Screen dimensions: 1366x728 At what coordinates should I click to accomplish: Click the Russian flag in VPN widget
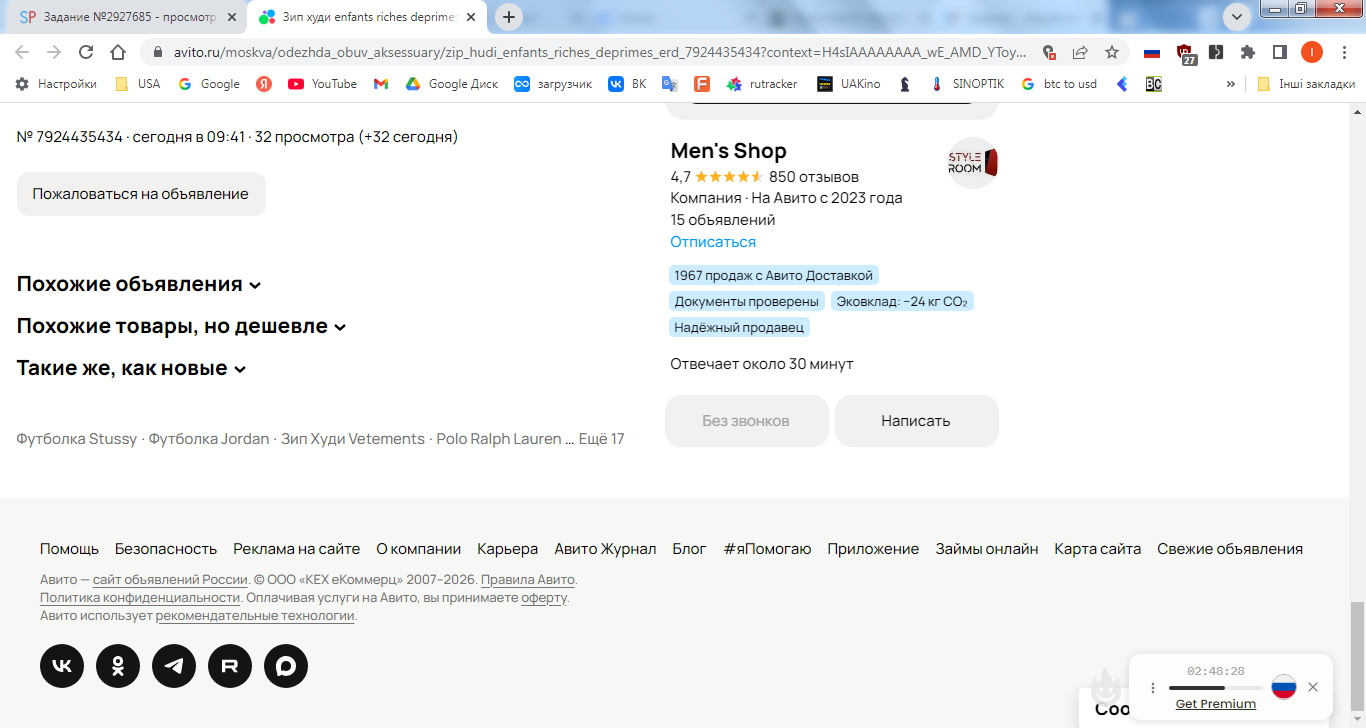tap(1284, 687)
